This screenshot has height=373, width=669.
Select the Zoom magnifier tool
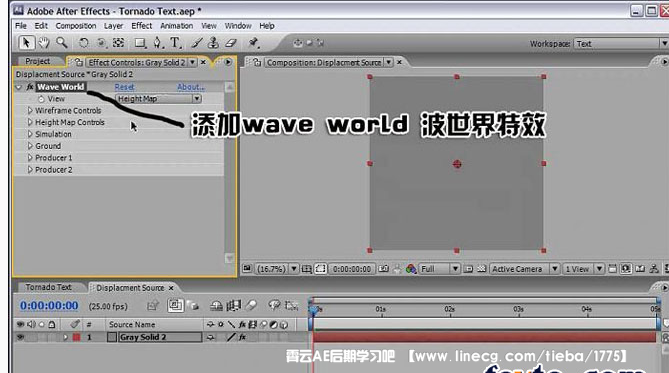(x=62, y=43)
